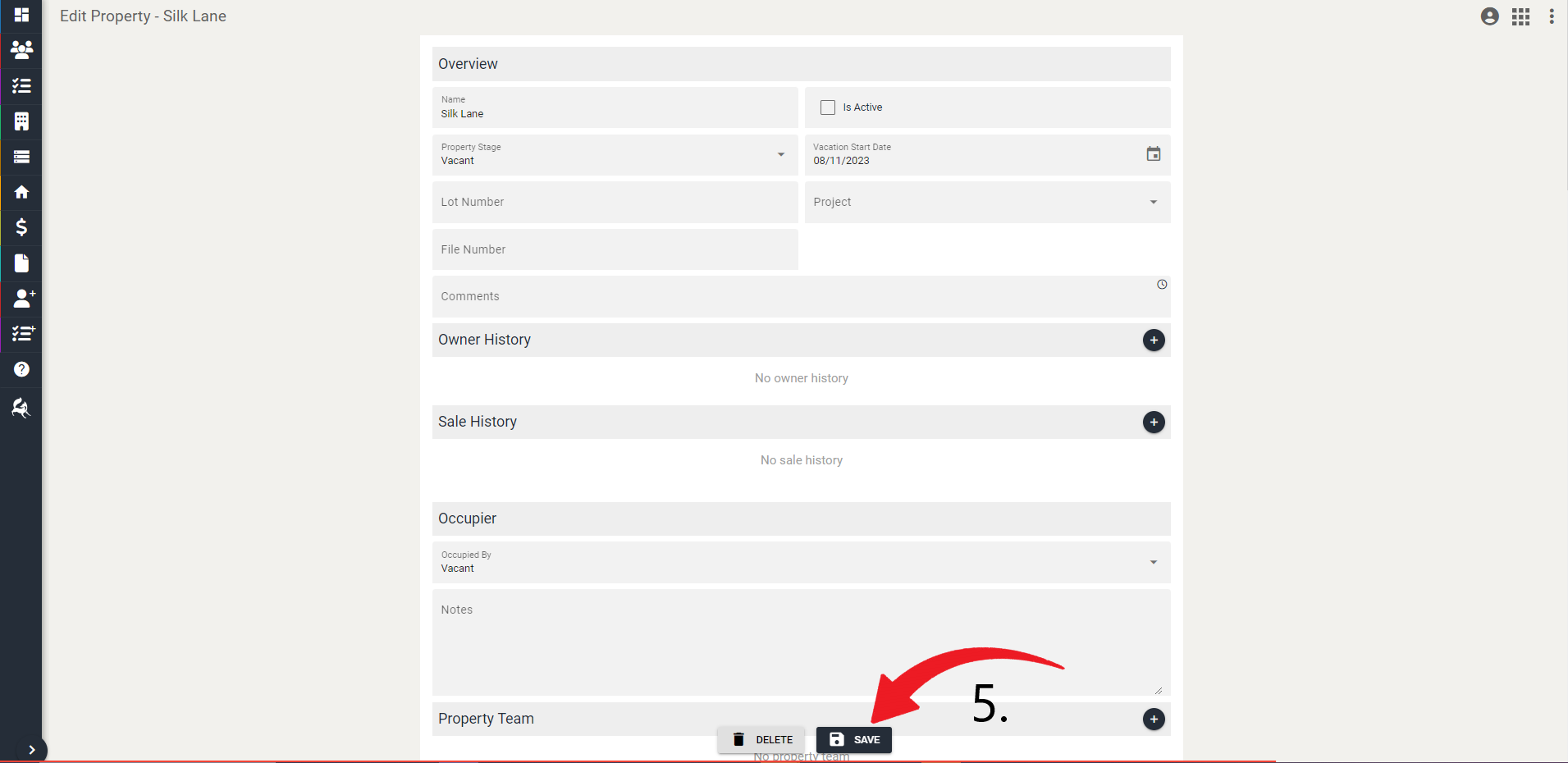1568x763 pixels.
Task: Select the Contacts icon in the sidebar
Action: pos(21,50)
